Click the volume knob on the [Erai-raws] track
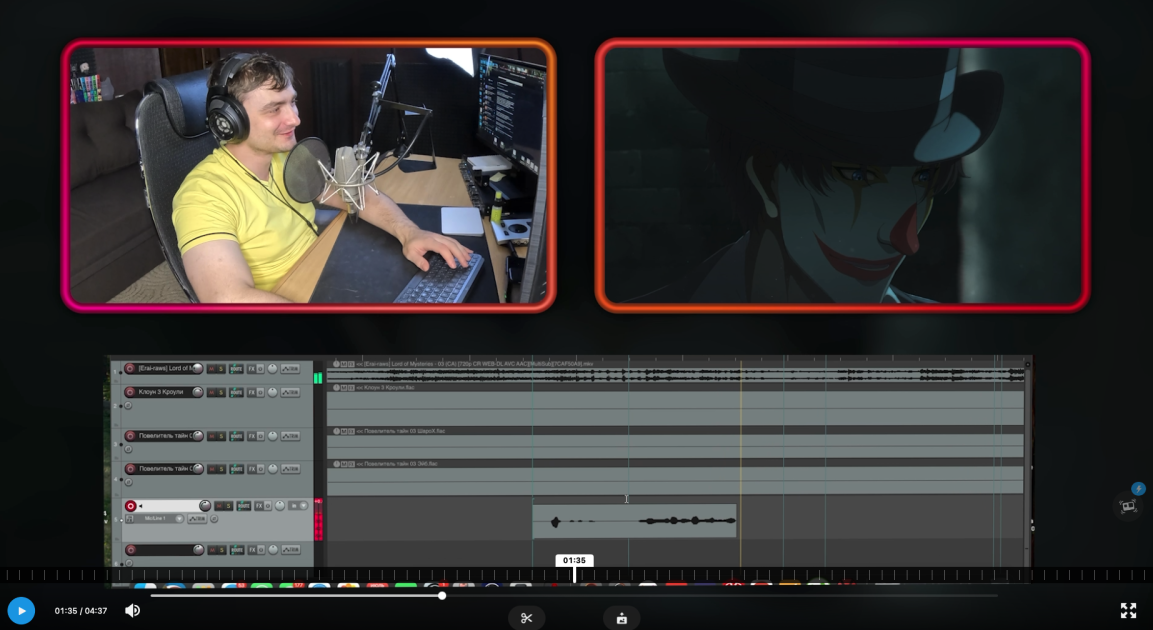The image size is (1153, 630). tap(198, 368)
